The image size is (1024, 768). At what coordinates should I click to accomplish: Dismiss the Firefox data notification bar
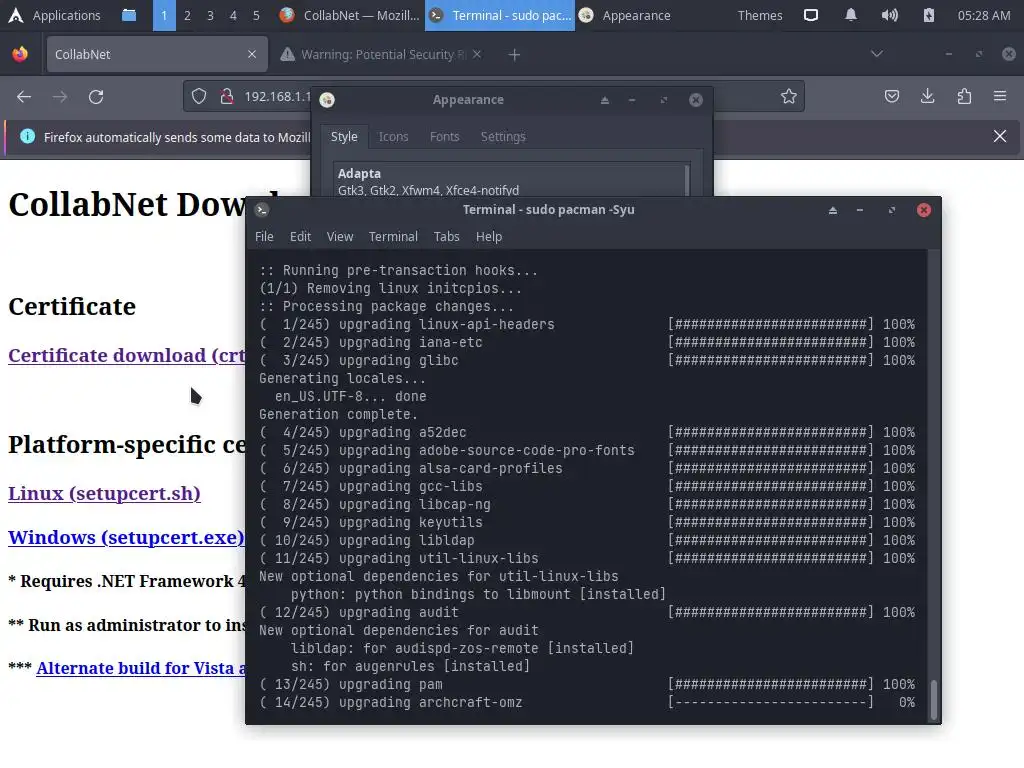click(x=1000, y=136)
